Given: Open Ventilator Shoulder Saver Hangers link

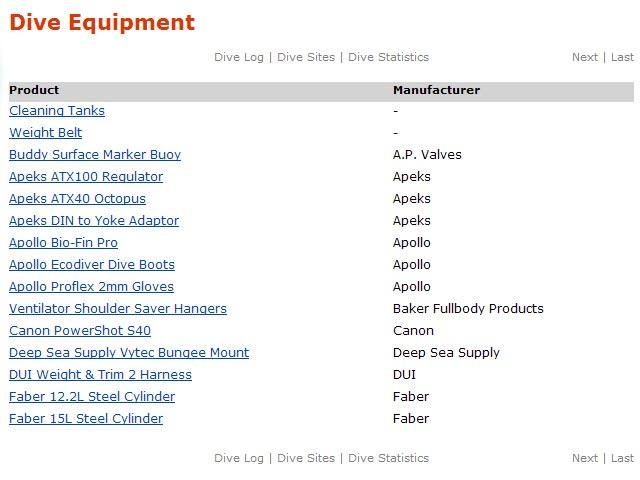Looking at the screenshot, I should (118, 309).
